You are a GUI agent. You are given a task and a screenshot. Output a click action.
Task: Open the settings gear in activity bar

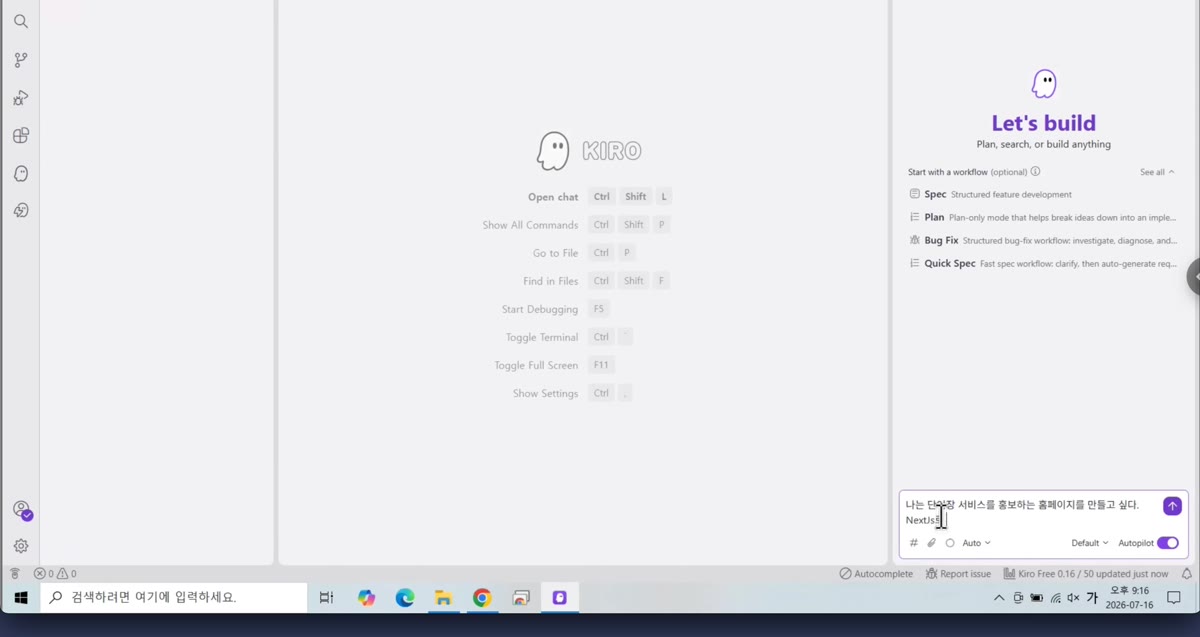[x=21, y=546]
